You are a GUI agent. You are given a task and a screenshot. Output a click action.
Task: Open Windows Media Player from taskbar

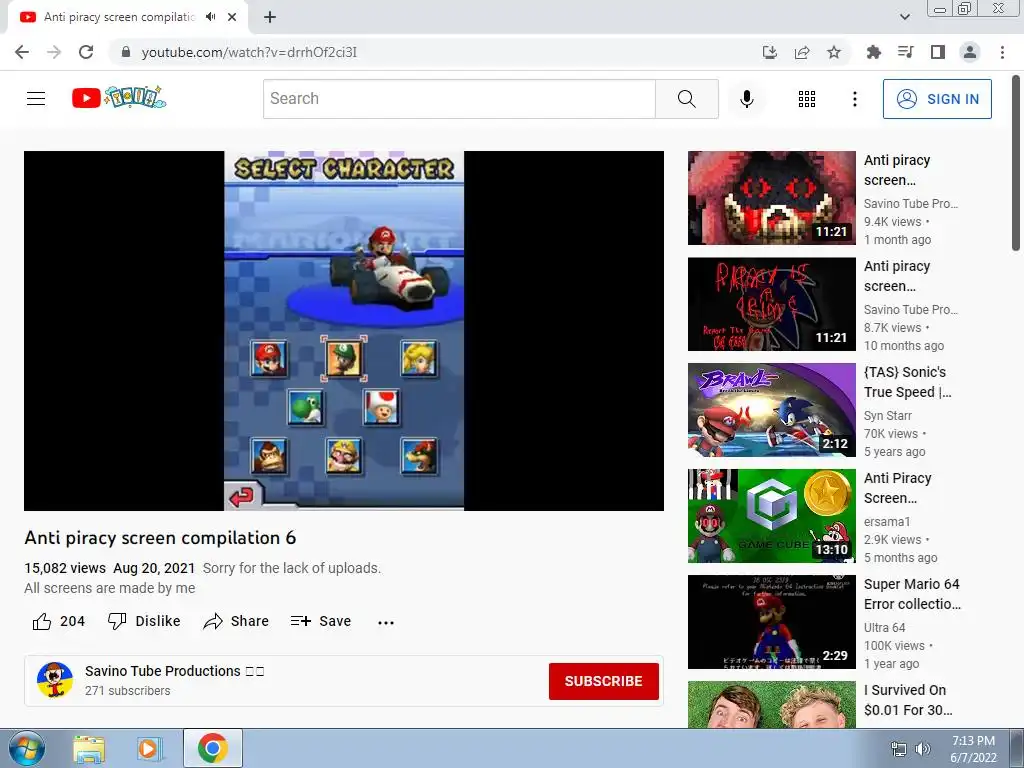click(149, 748)
